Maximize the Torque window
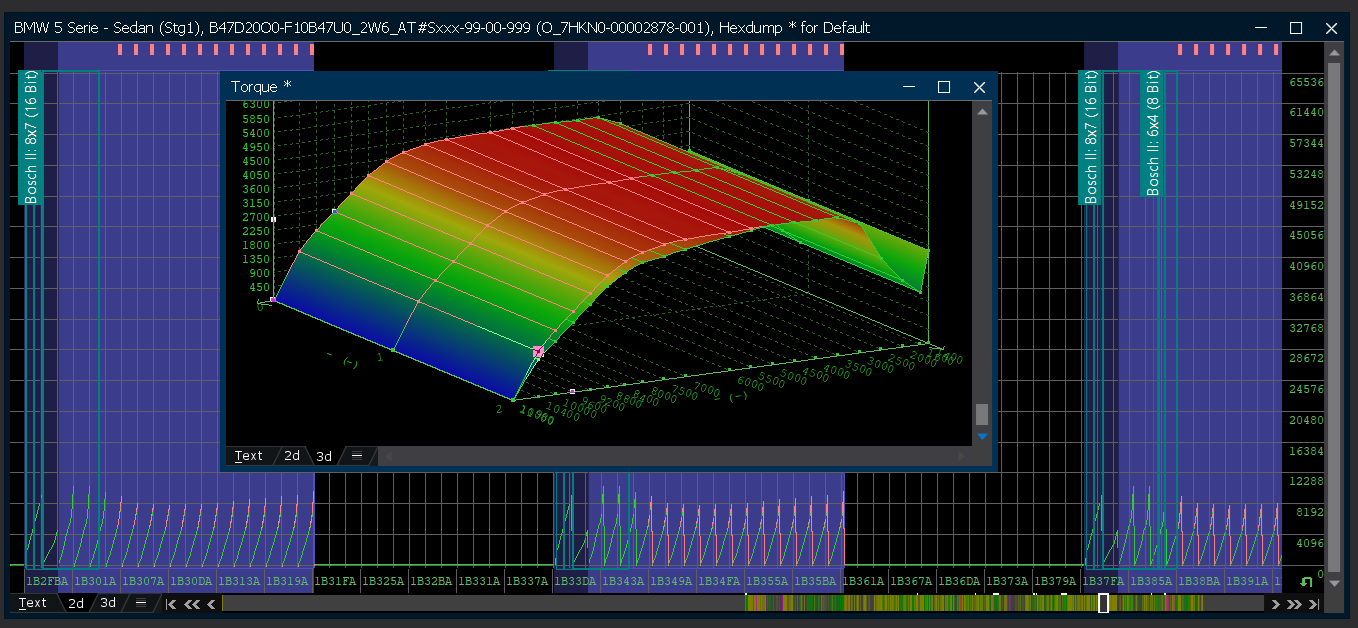This screenshot has height=628, width=1358. click(943, 87)
